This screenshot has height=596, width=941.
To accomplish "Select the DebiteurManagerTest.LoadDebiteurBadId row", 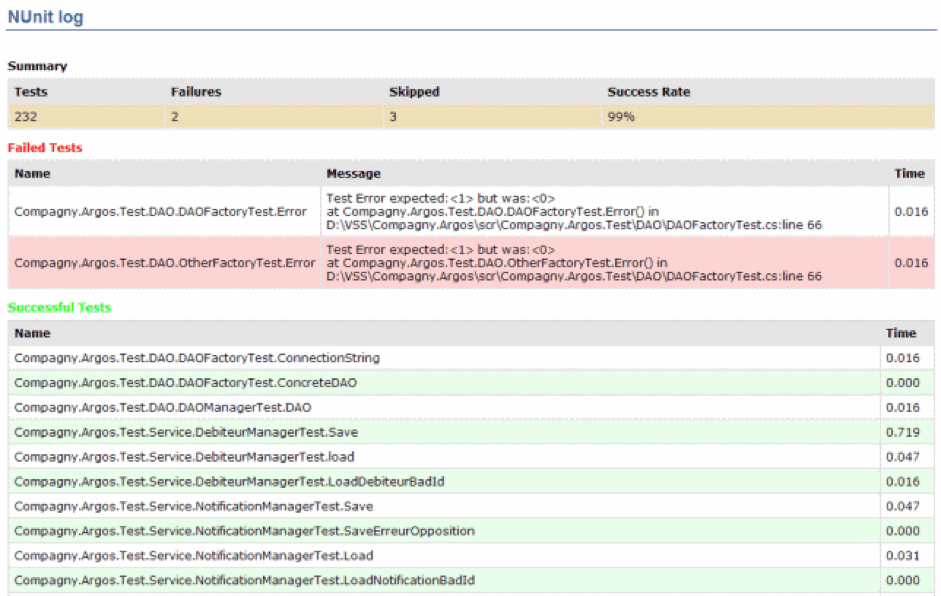I will click(471, 481).
